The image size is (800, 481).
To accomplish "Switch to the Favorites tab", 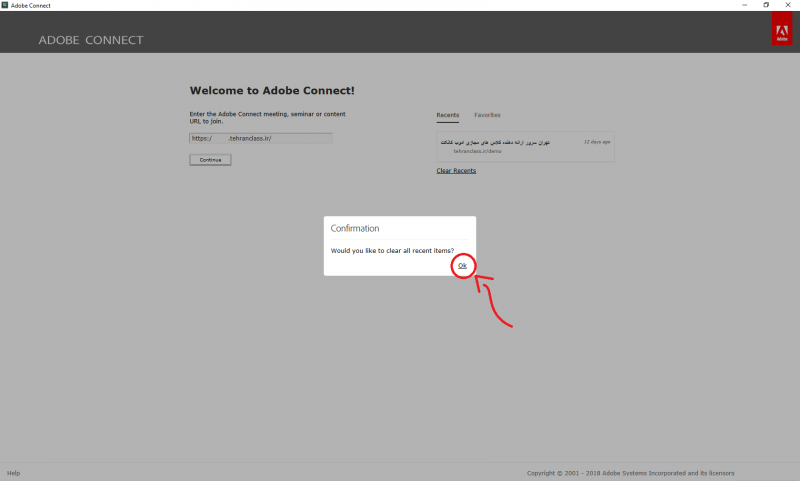I will [487, 115].
